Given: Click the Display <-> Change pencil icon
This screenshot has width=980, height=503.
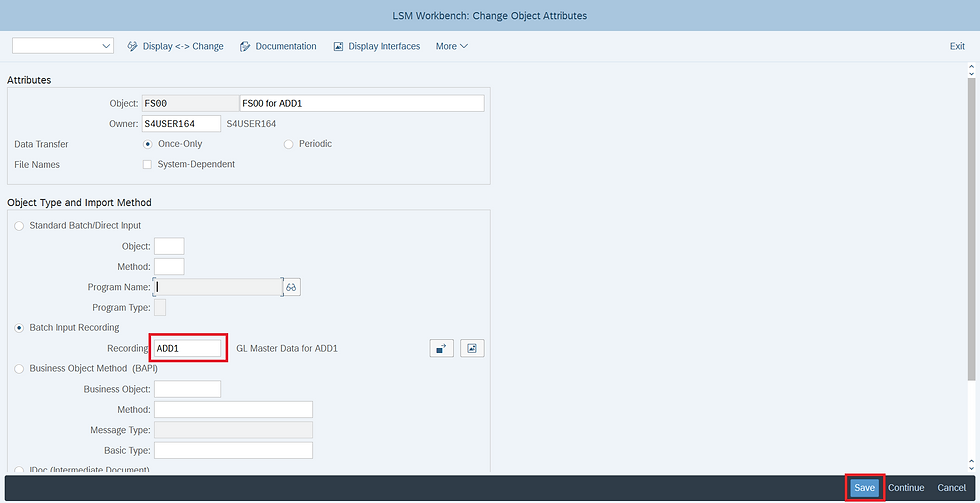Looking at the screenshot, I should point(132,46).
